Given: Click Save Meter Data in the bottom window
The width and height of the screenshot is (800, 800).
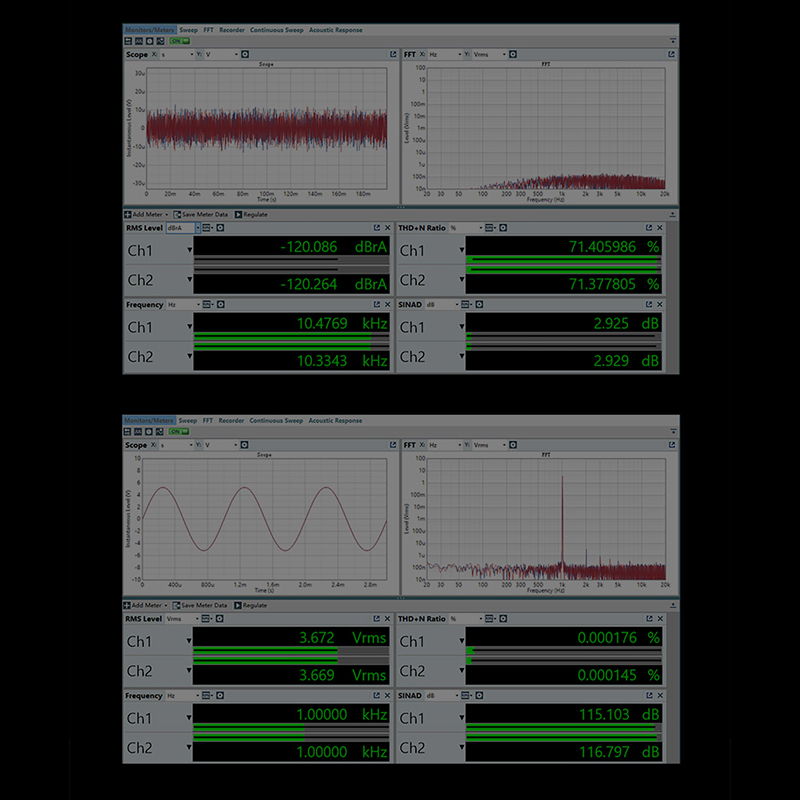Looking at the screenshot, I should point(201,605).
